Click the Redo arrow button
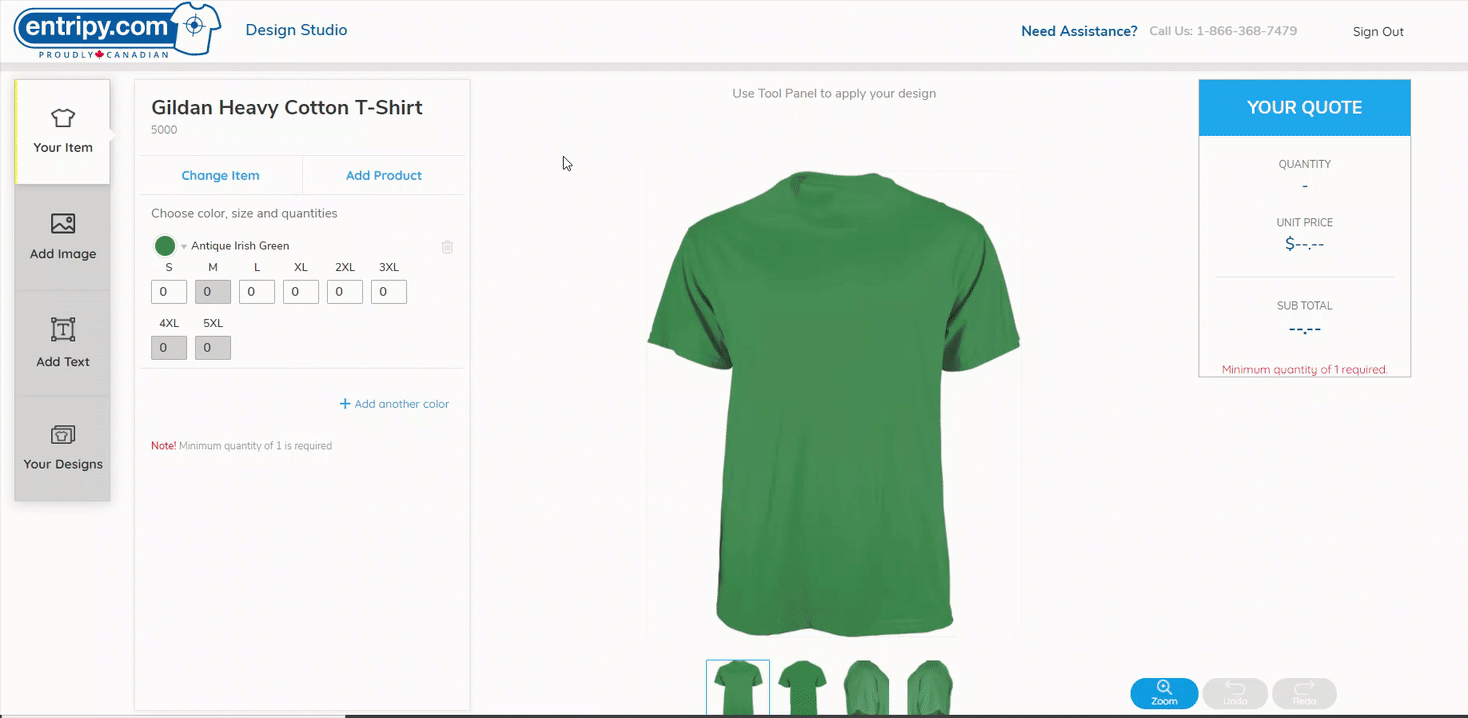The width and height of the screenshot is (1468, 718). 1304,693
